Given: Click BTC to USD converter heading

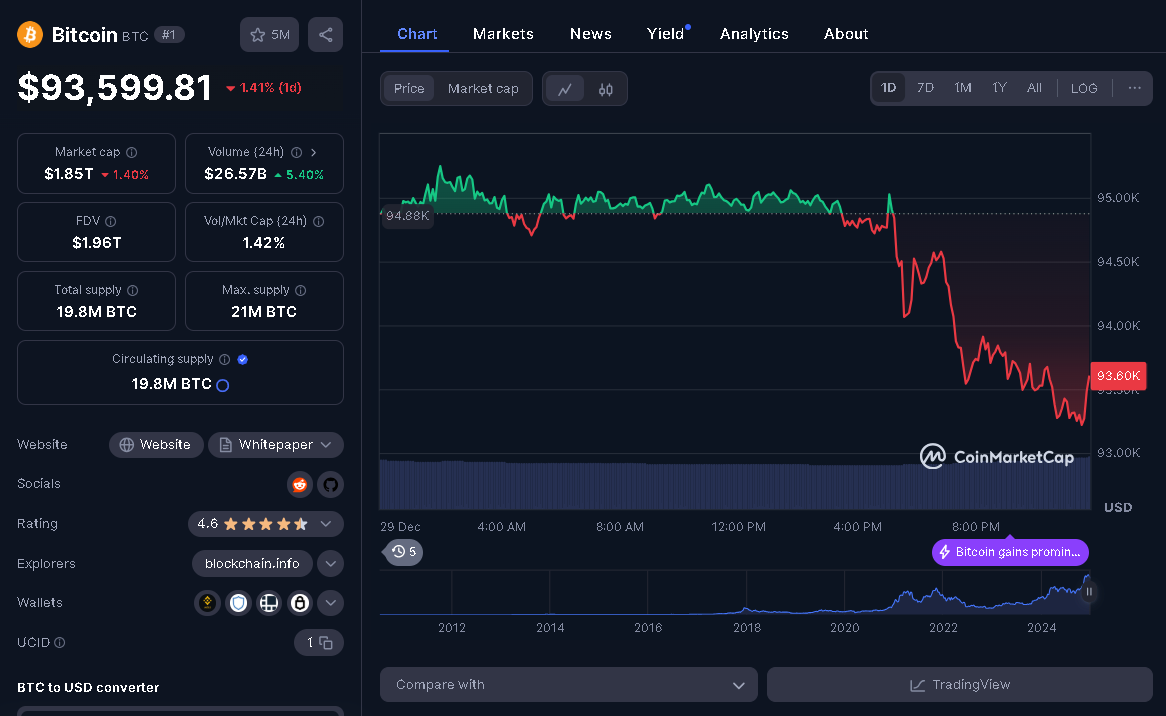Looking at the screenshot, I should pyautogui.click(x=88, y=688).
